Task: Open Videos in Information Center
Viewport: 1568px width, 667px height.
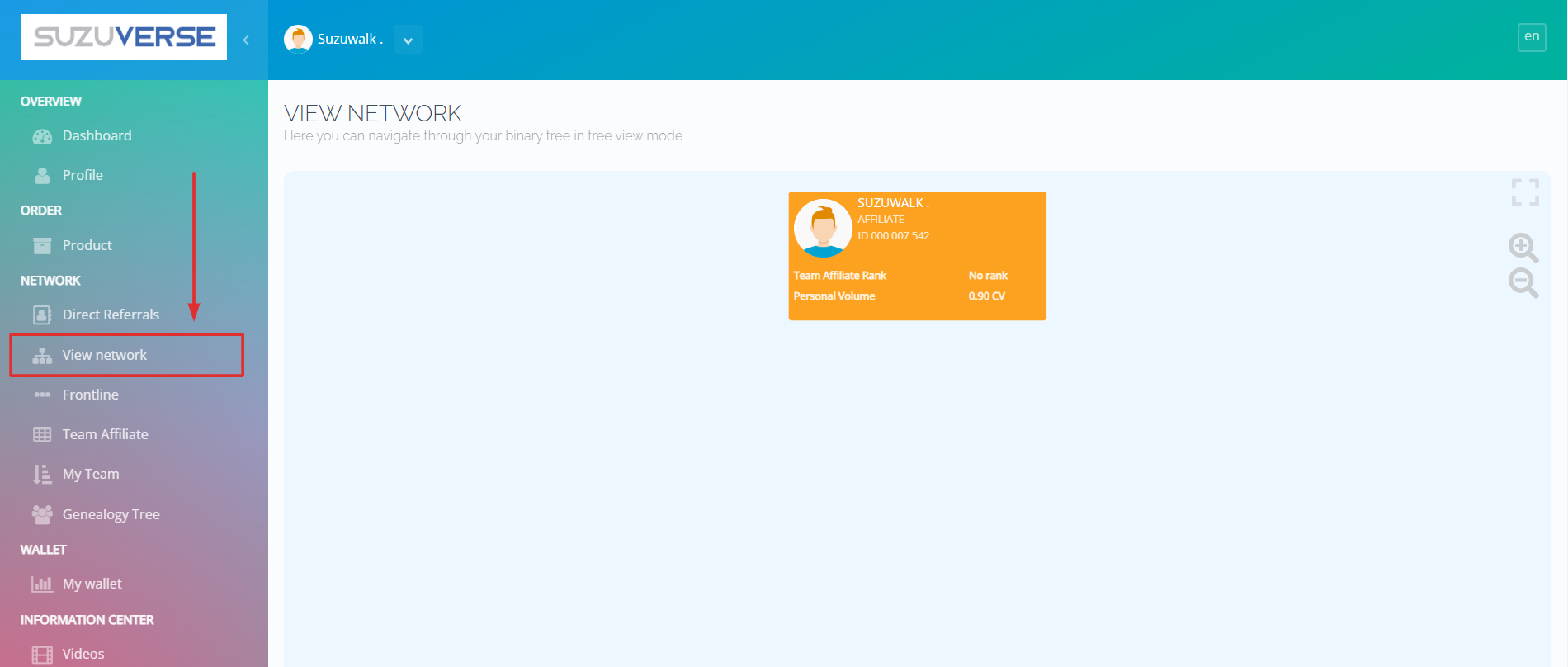Action: click(83, 654)
